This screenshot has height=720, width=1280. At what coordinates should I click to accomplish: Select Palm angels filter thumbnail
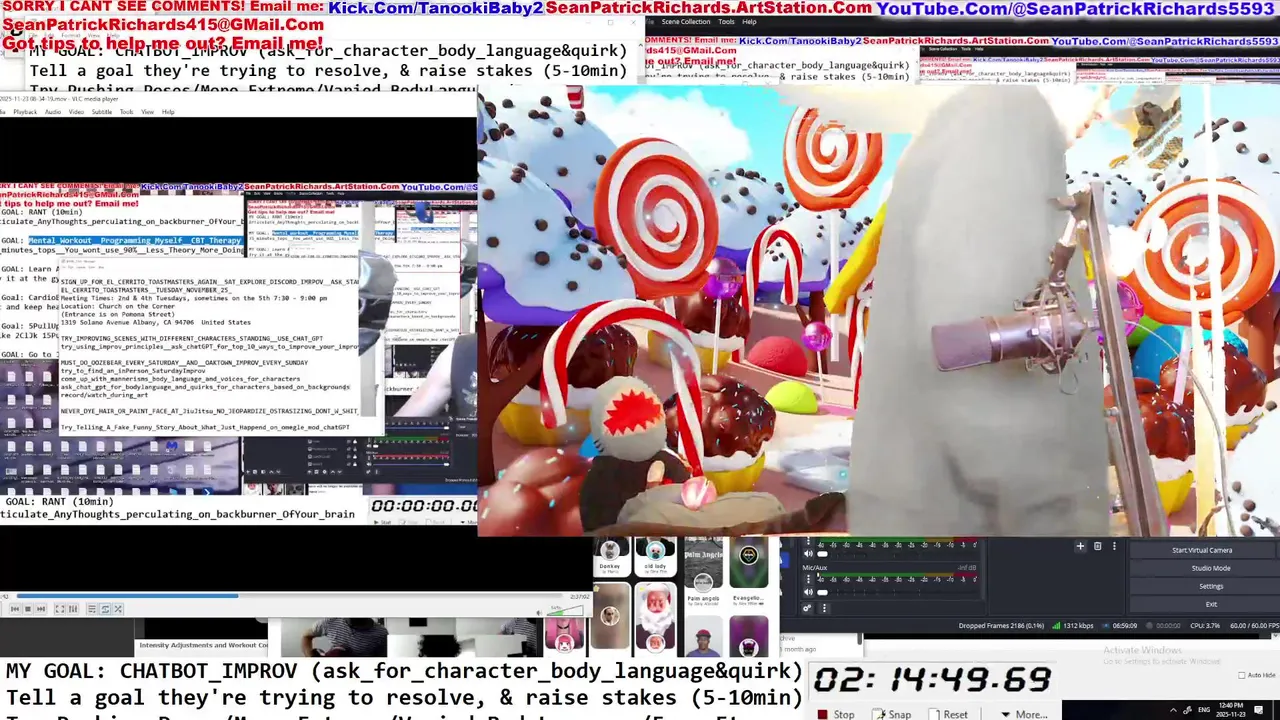(x=703, y=572)
